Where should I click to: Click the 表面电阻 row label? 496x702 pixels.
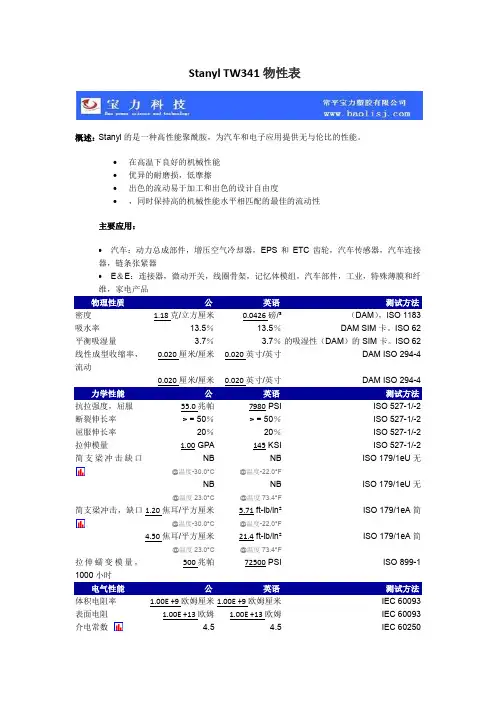tap(91, 614)
